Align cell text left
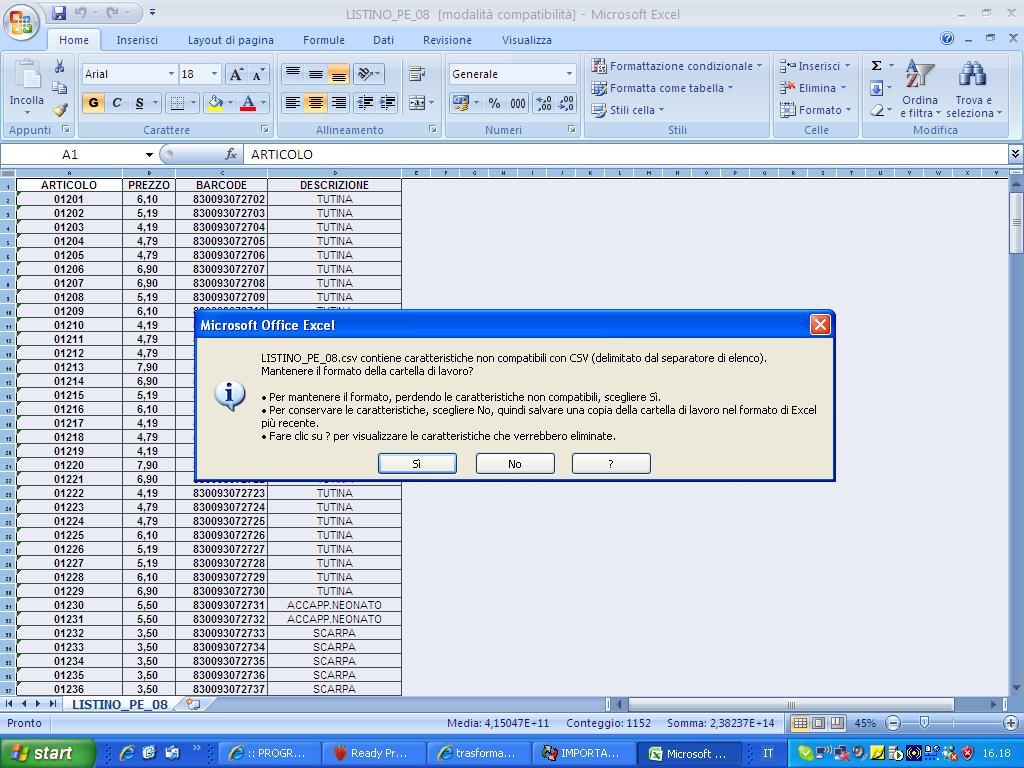 (x=293, y=103)
